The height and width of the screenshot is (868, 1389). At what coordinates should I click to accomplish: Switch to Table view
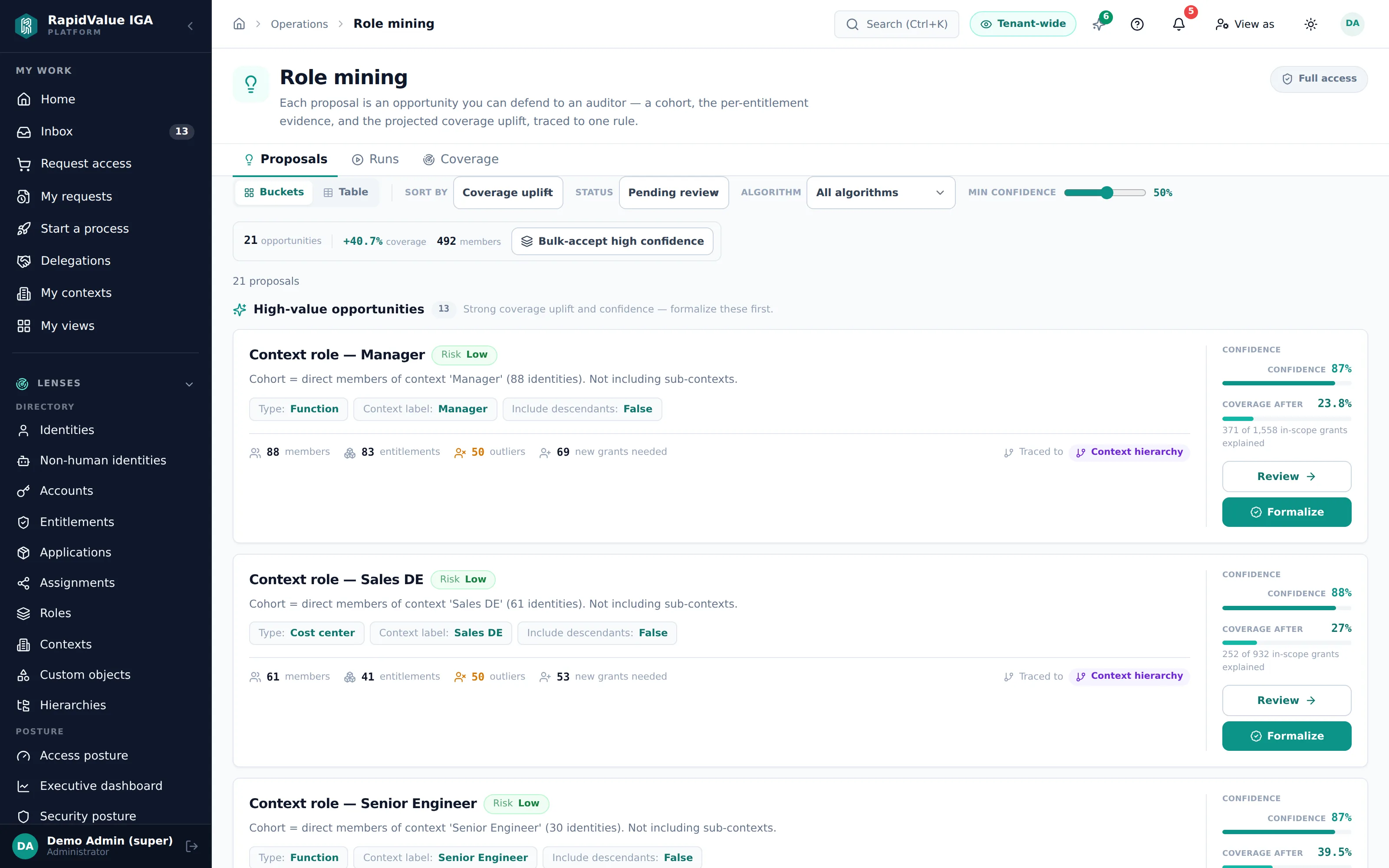[346, 192]
